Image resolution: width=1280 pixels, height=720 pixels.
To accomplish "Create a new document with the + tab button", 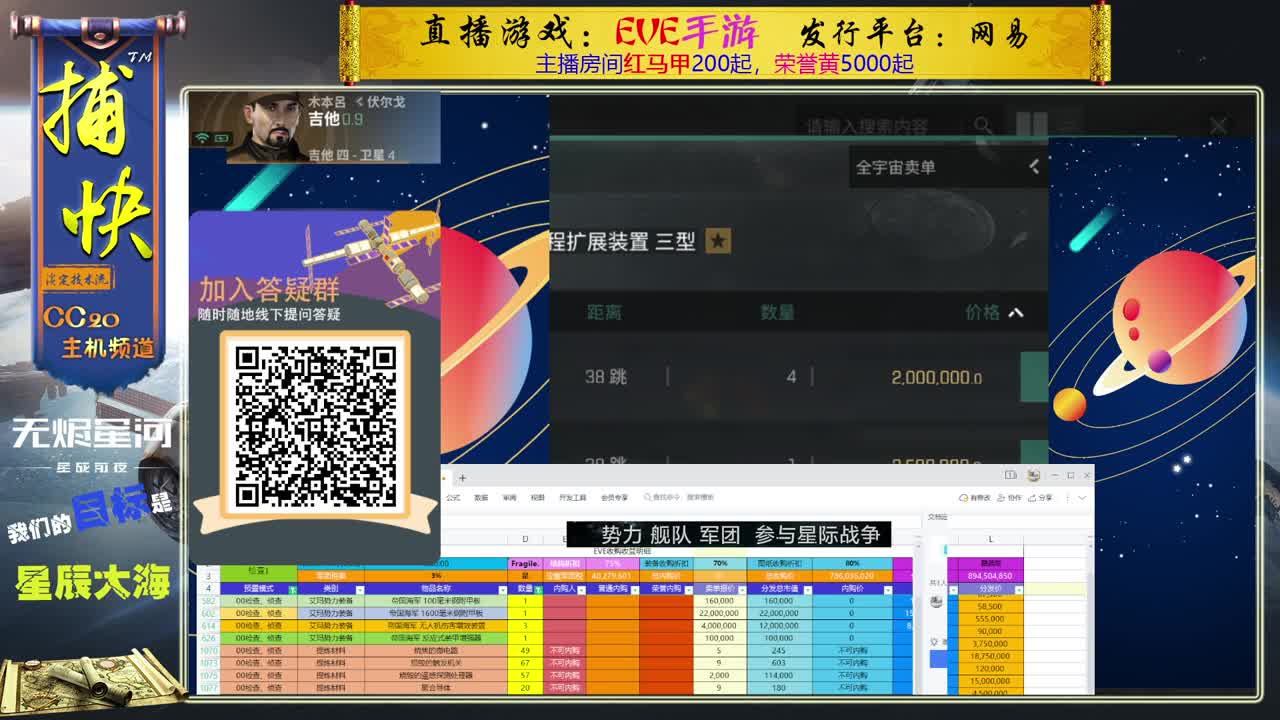I will coord(461,478).
